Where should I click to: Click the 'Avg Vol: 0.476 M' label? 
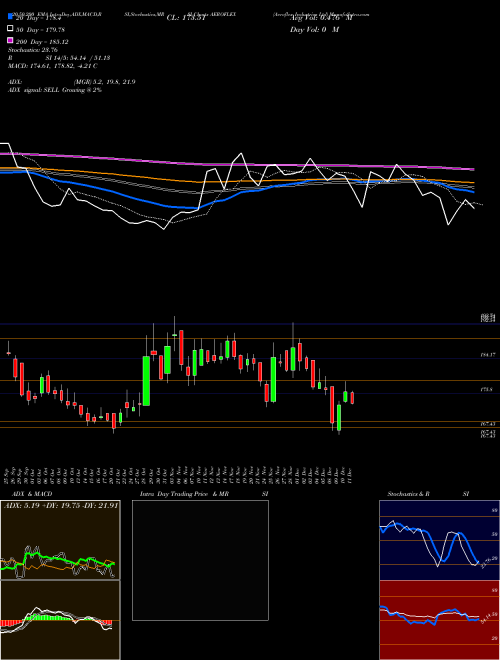(x=321, y=18)
